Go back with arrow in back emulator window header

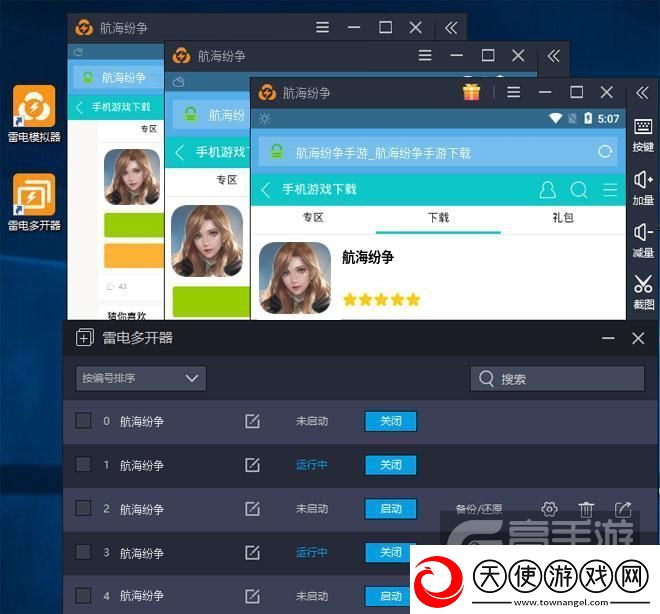79,107
